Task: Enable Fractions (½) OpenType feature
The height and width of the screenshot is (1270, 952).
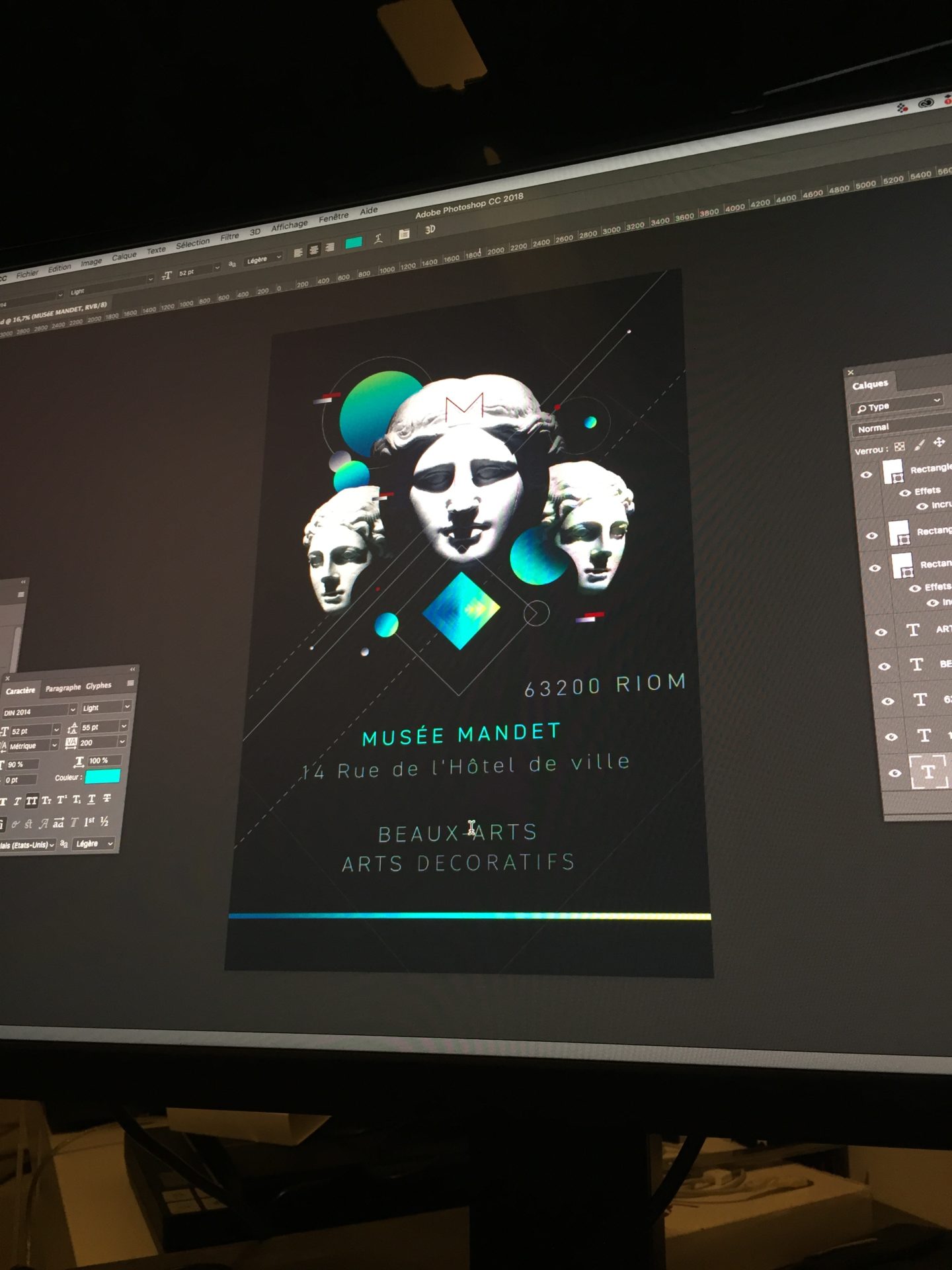Action: pos(104,822)
